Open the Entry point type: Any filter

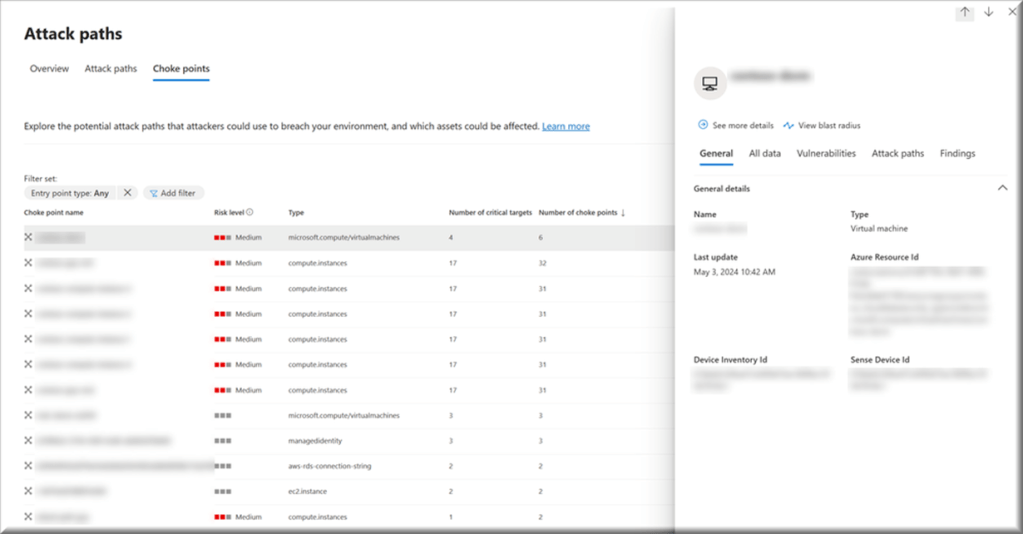click(70, 193)
